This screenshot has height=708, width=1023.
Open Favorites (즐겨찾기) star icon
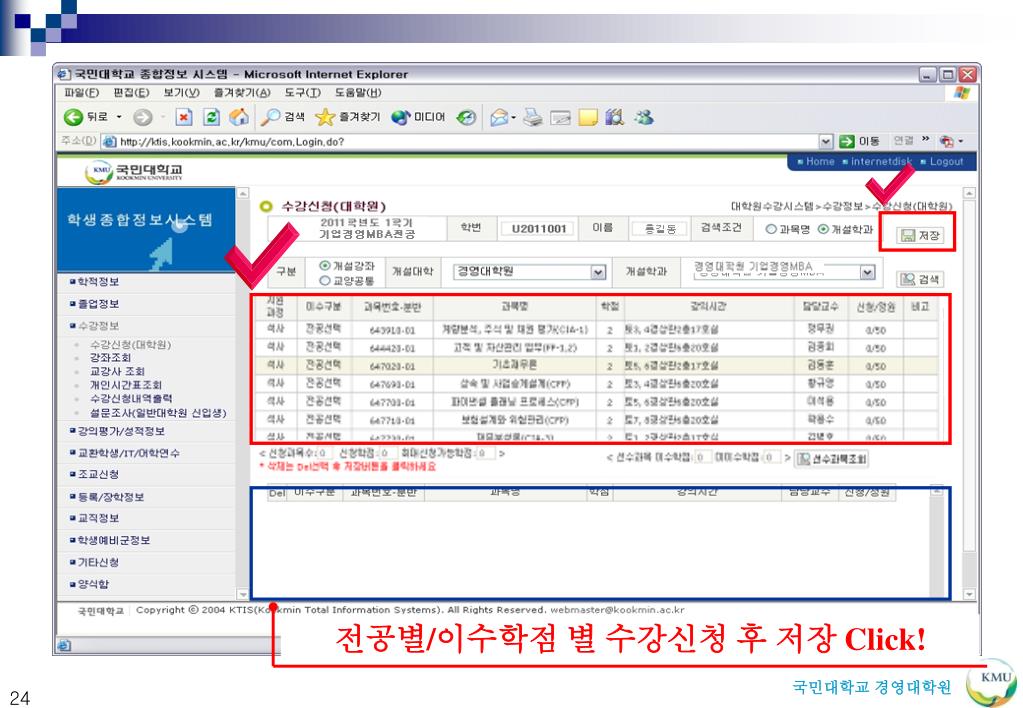tap(324, 117)
